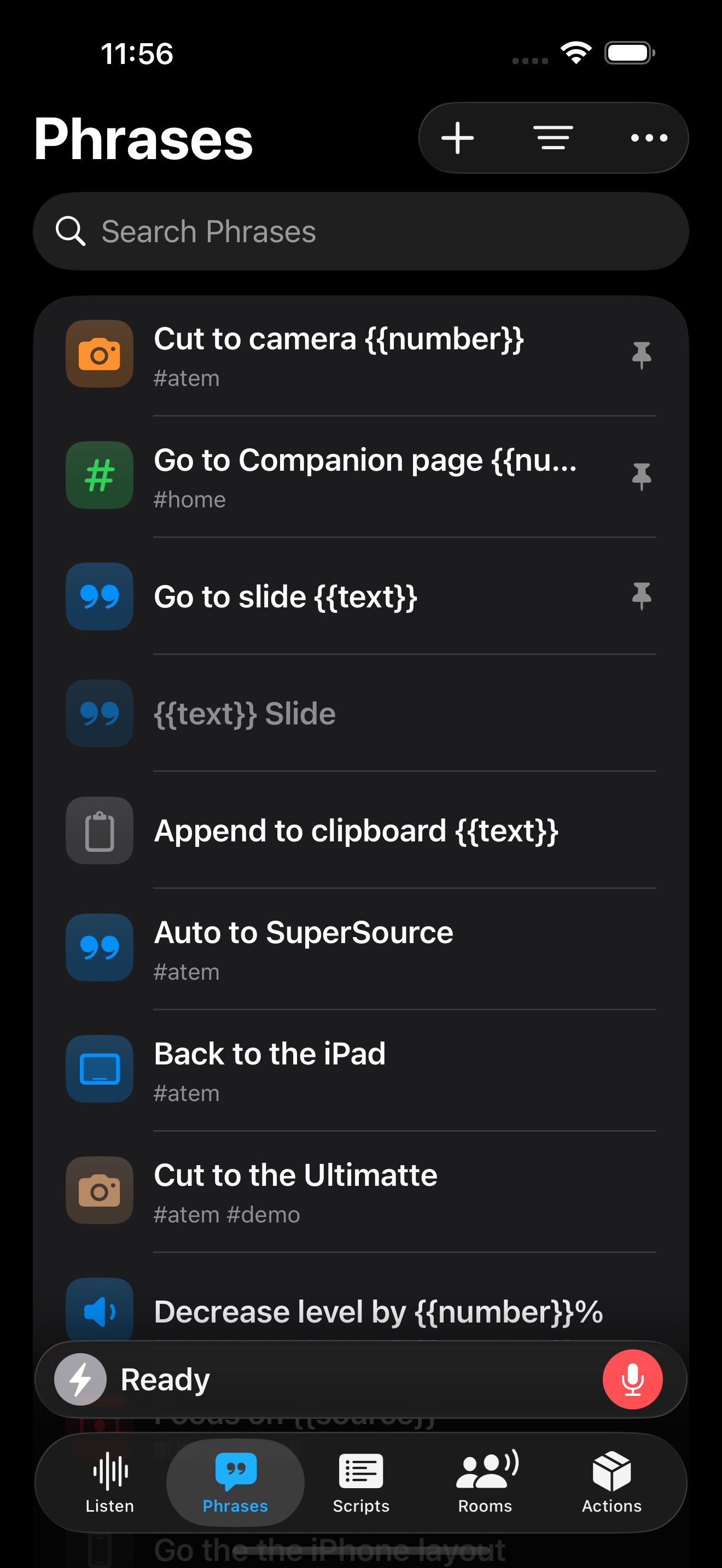Image resolution: width=722 pixels, height=1568 pixels.
Task: Tap the green hash Companion icon
Action: (x=99, y=476)
